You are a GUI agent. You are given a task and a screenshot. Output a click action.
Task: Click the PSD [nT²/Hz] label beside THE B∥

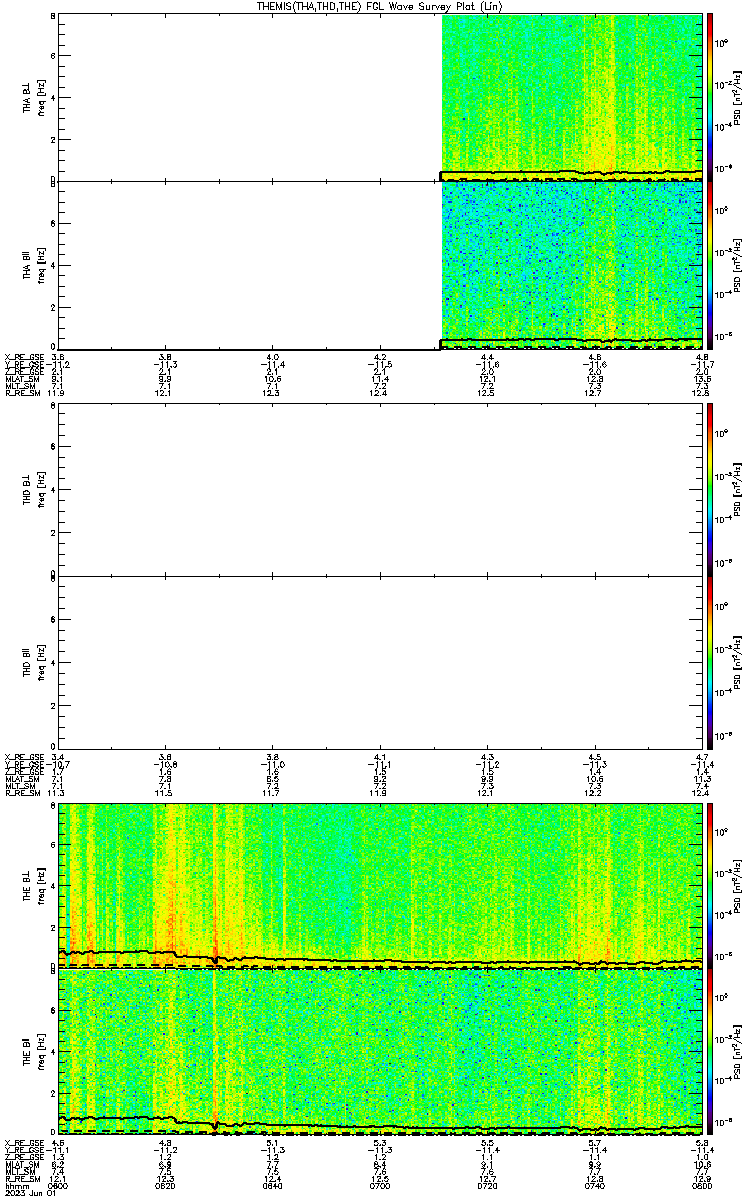tap(738, 1053)
